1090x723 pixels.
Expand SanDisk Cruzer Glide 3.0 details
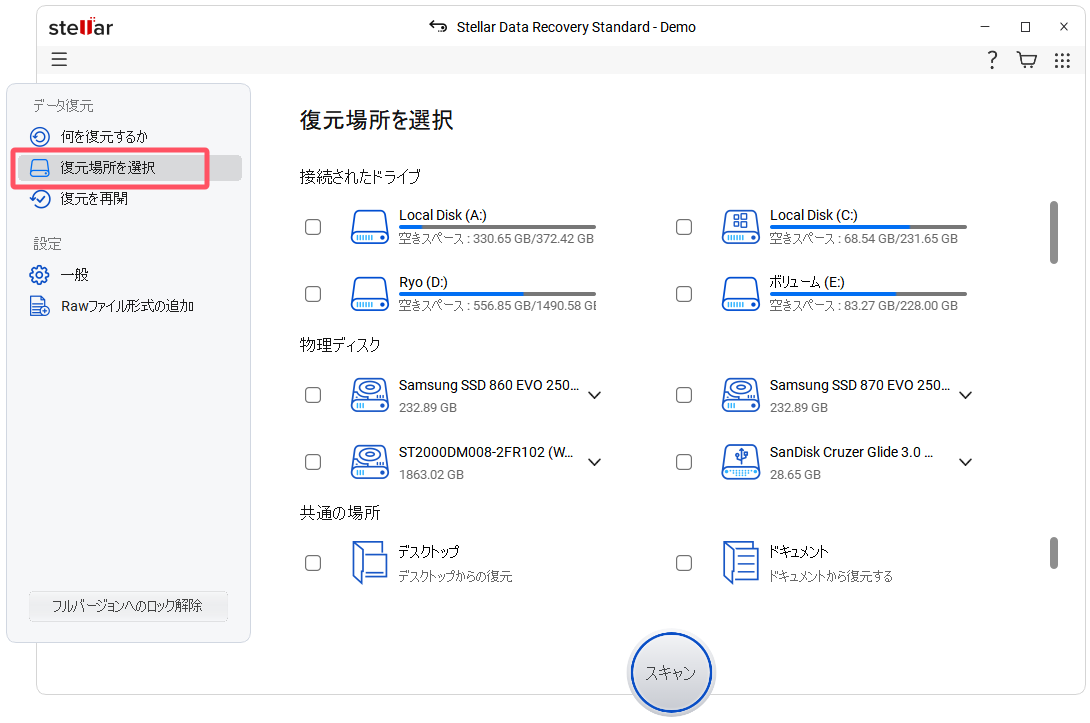point(965,462)
